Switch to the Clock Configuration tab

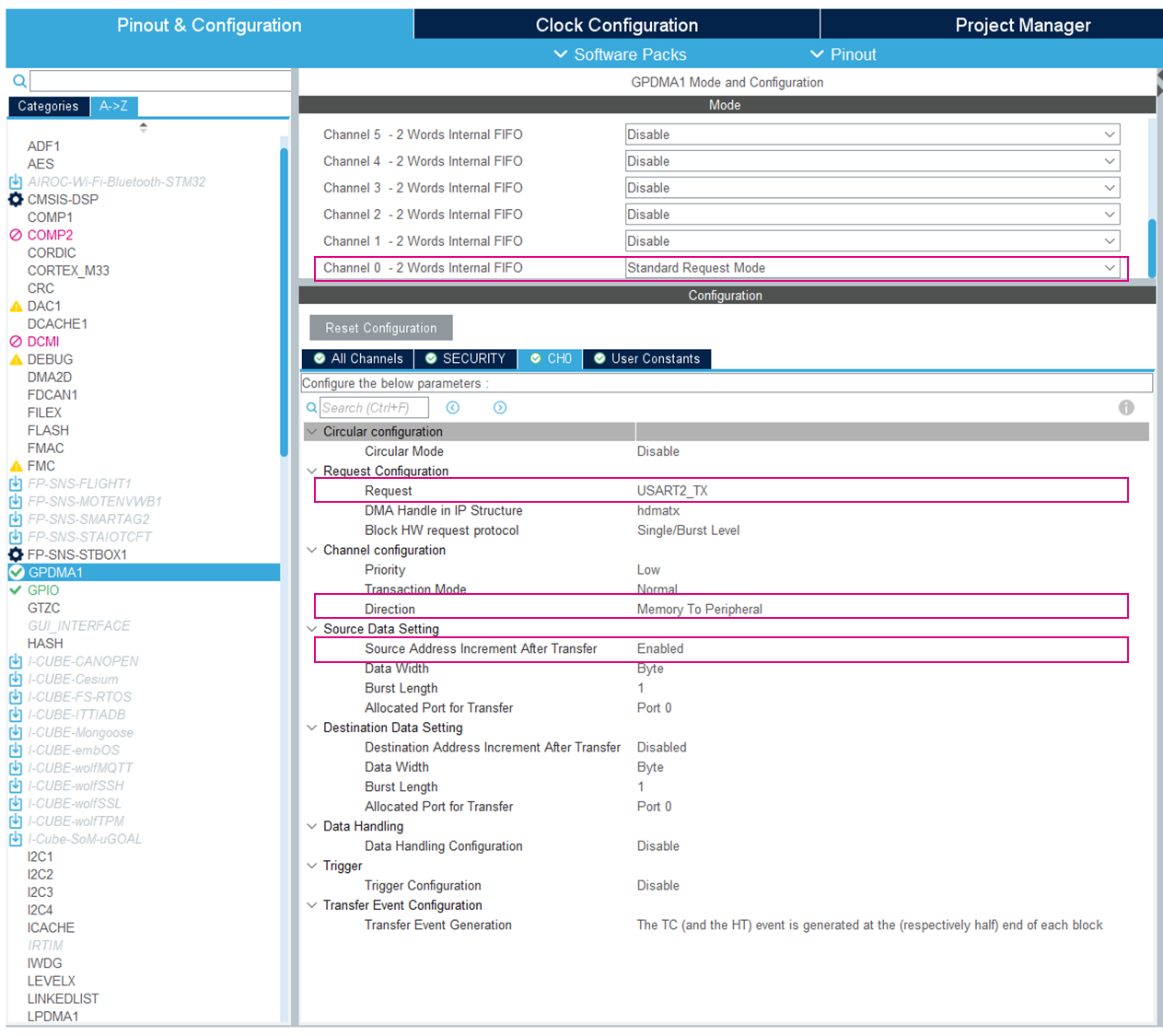coord(617,25)
